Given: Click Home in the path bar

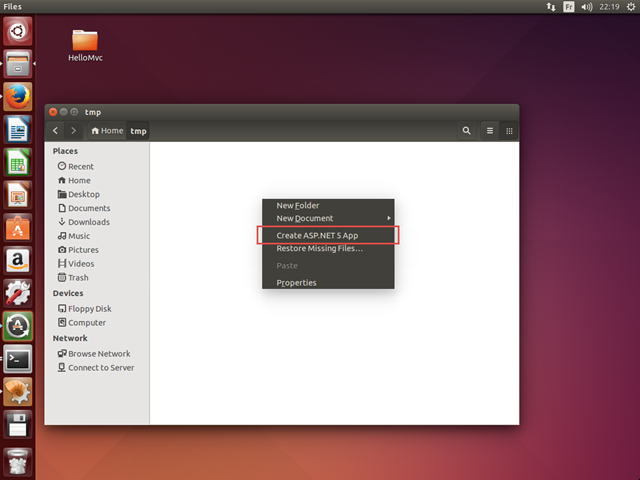Looking at the screenshot, I should [107, 131].
